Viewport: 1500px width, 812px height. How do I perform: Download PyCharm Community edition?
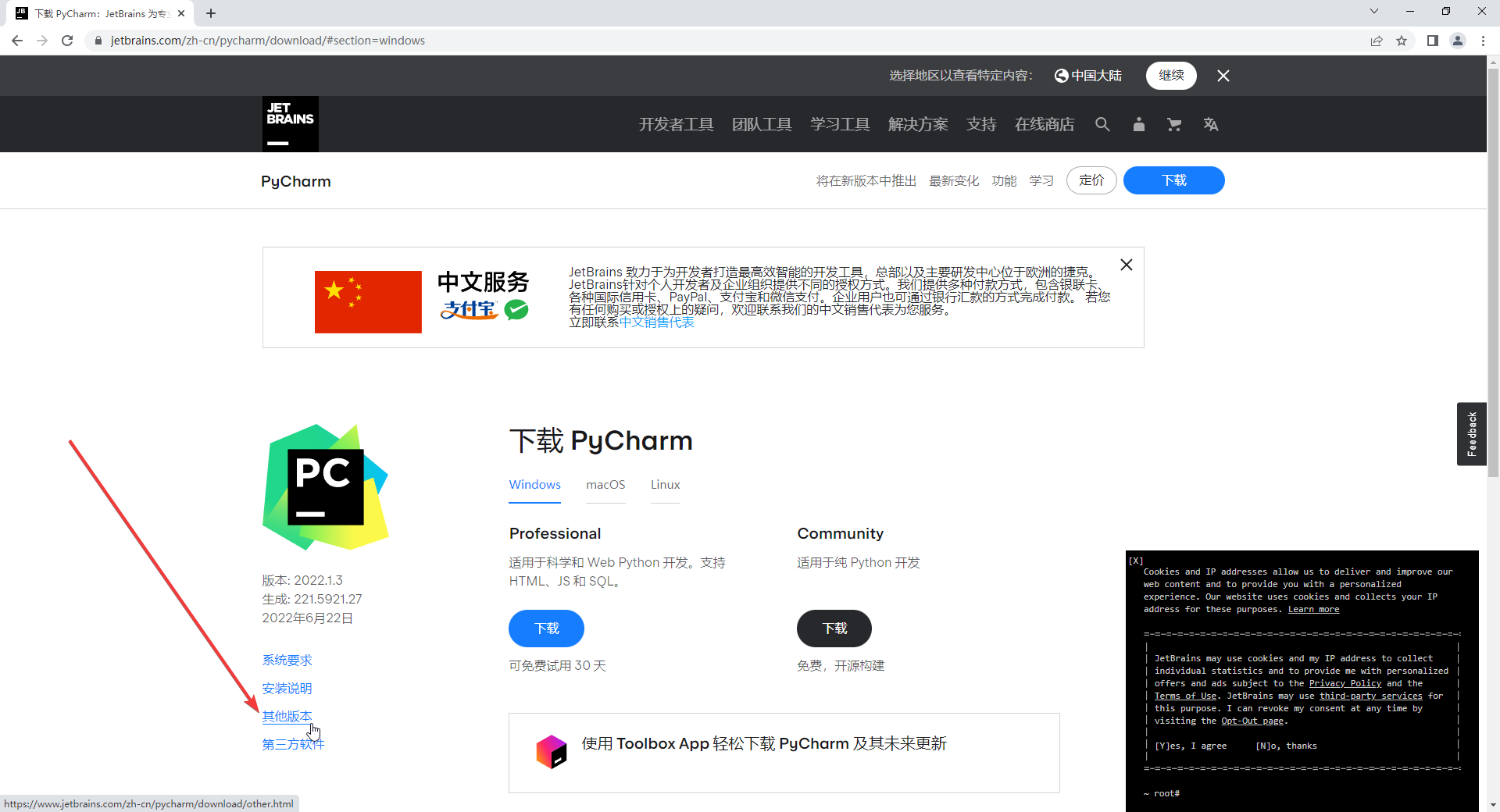[x=834, y=629]
